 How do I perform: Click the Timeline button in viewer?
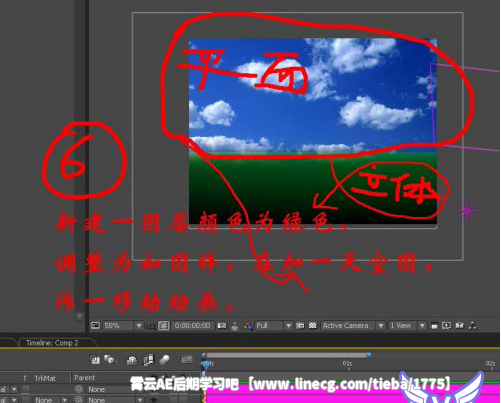point(460,326)
